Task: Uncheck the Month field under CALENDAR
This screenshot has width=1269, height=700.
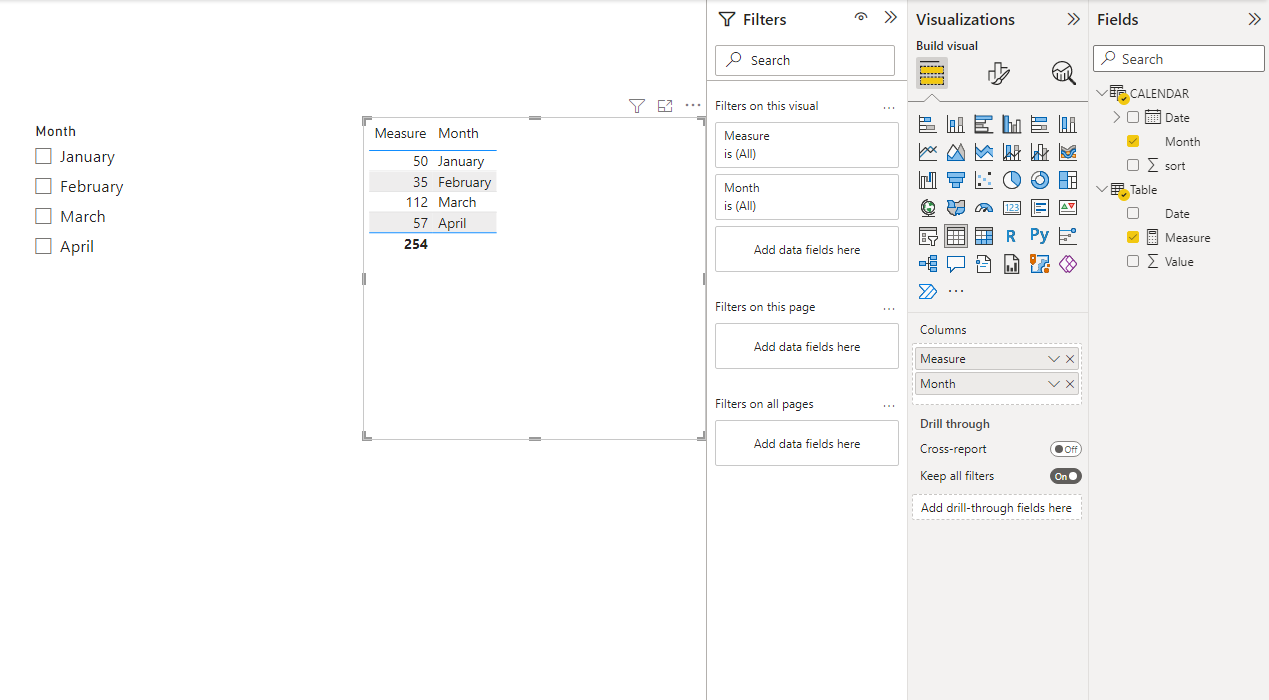Action: 1133,142
